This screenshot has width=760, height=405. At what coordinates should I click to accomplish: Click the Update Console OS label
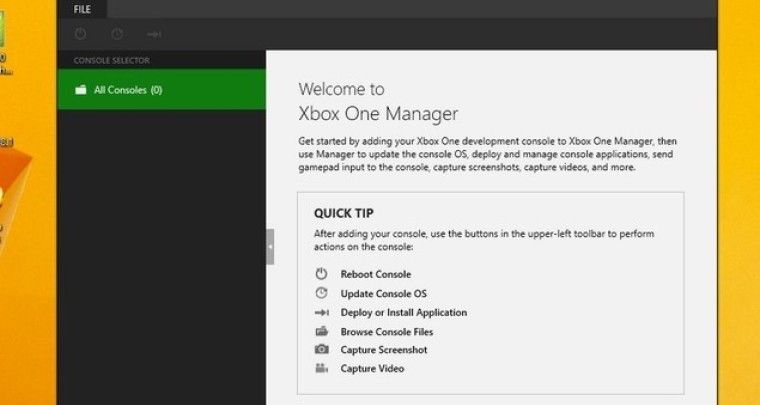coord(383,293)
